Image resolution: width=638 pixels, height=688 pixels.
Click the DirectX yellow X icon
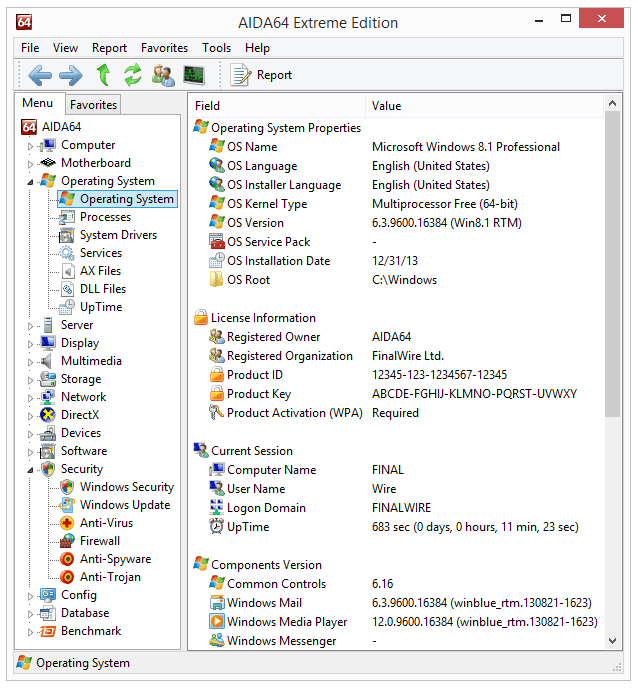(47, 415)
